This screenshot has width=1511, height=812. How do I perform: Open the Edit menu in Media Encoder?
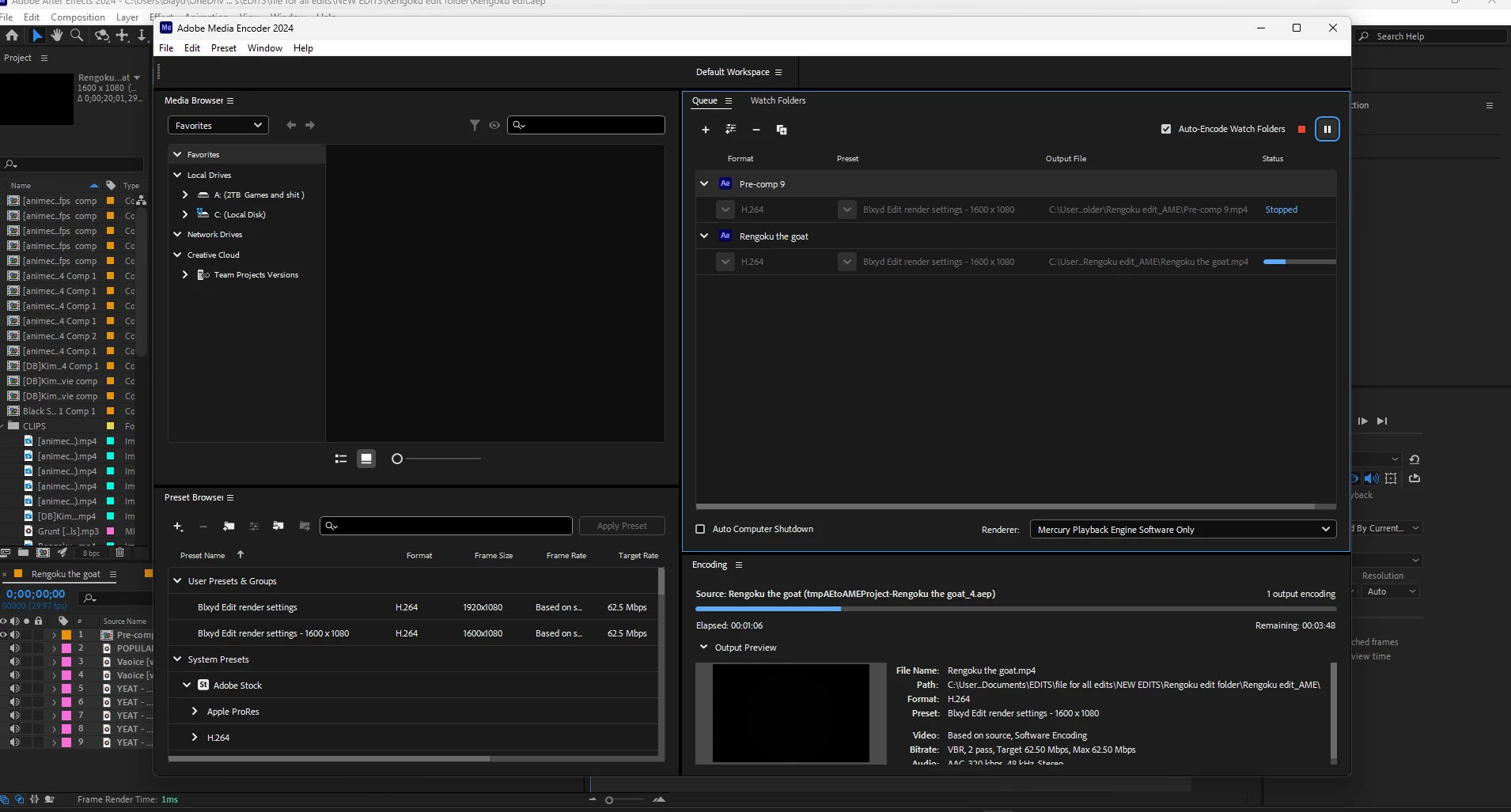coord(192,48)
